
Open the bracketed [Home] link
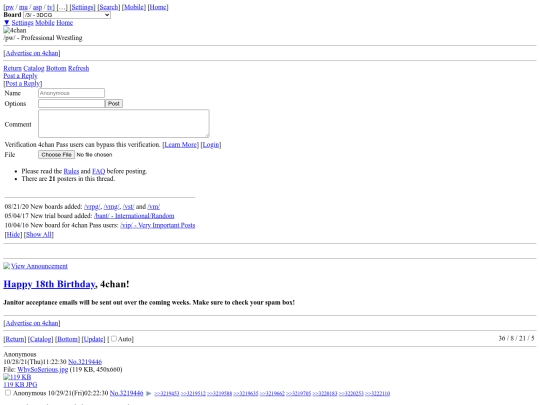tap(158, 7)
